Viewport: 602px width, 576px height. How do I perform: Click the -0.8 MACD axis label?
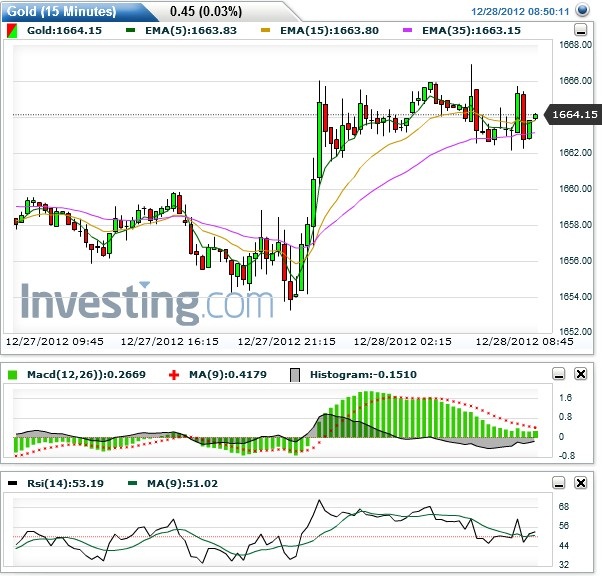click(x=567, y=456)
